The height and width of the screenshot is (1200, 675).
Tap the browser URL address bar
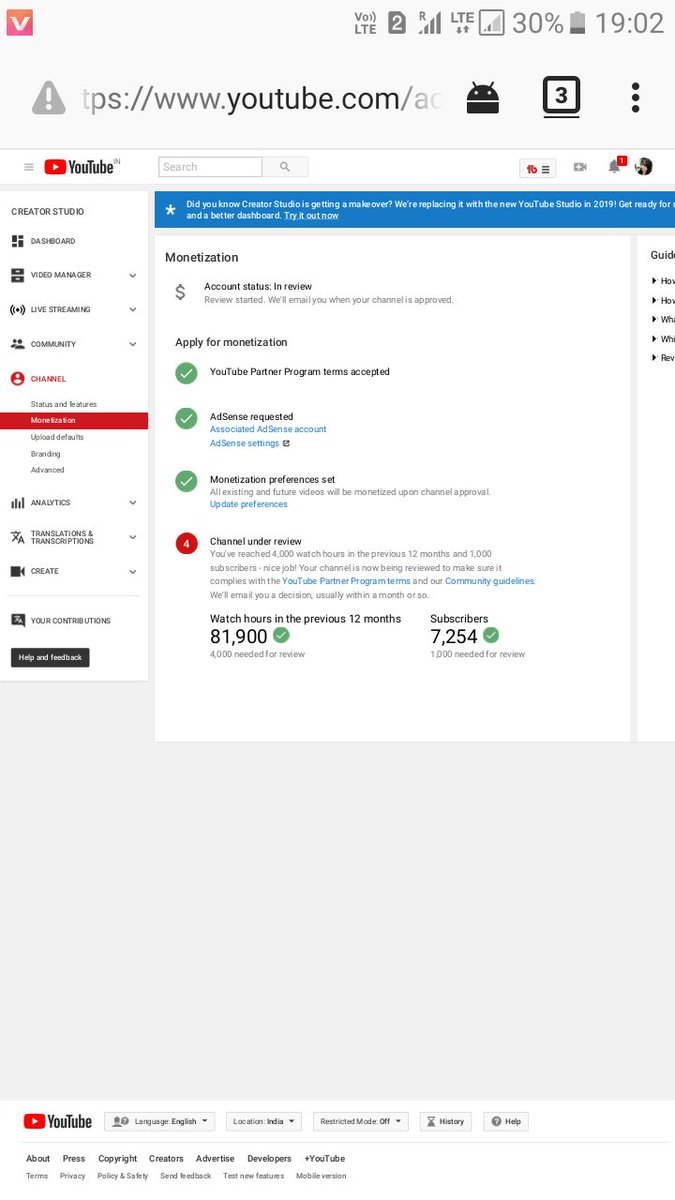coord(262,99)
